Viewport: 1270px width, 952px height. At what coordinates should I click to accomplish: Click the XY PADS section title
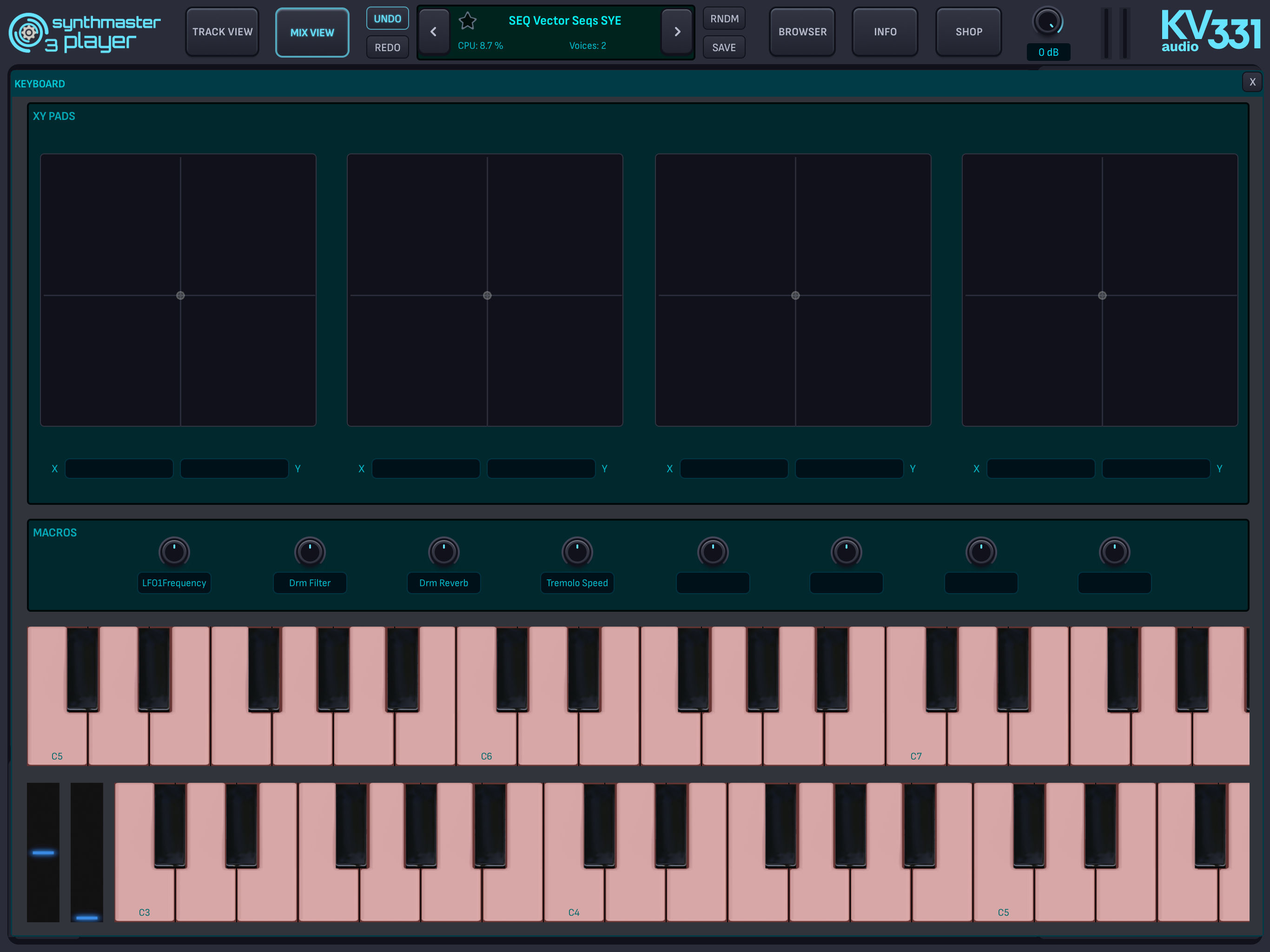click(54, 116)
